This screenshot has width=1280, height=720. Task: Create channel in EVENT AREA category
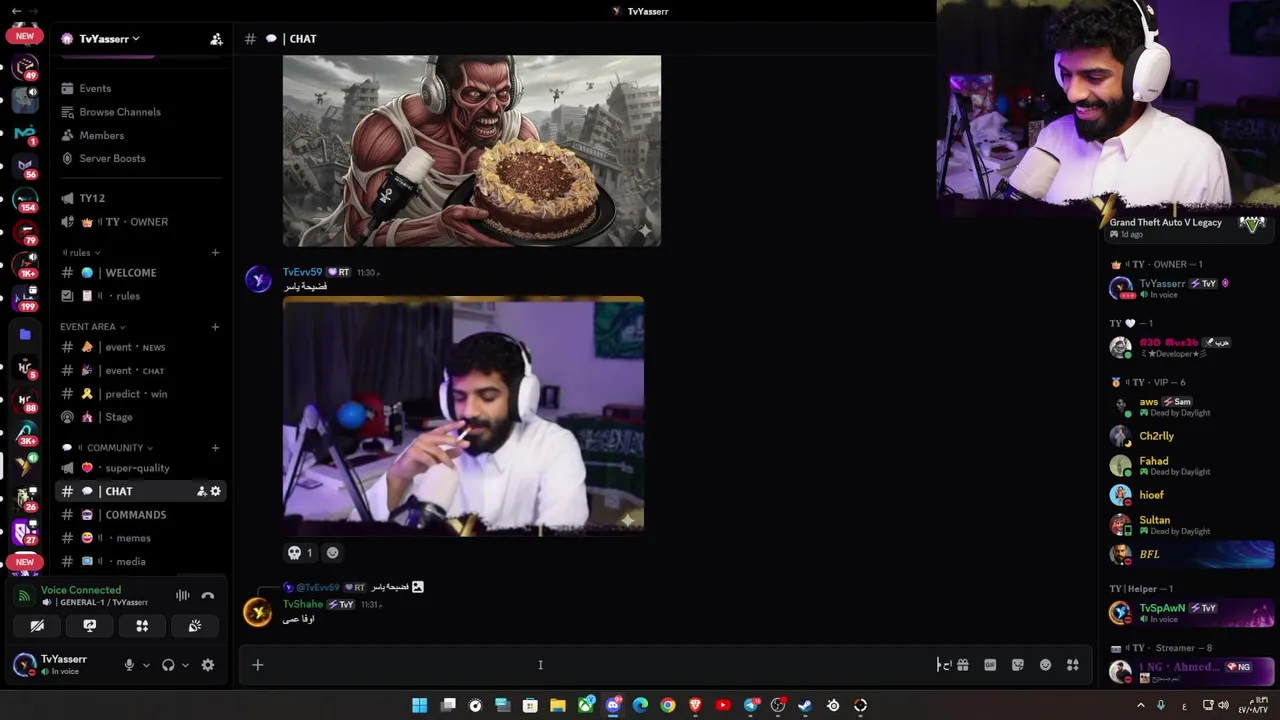tap(215, 327)
